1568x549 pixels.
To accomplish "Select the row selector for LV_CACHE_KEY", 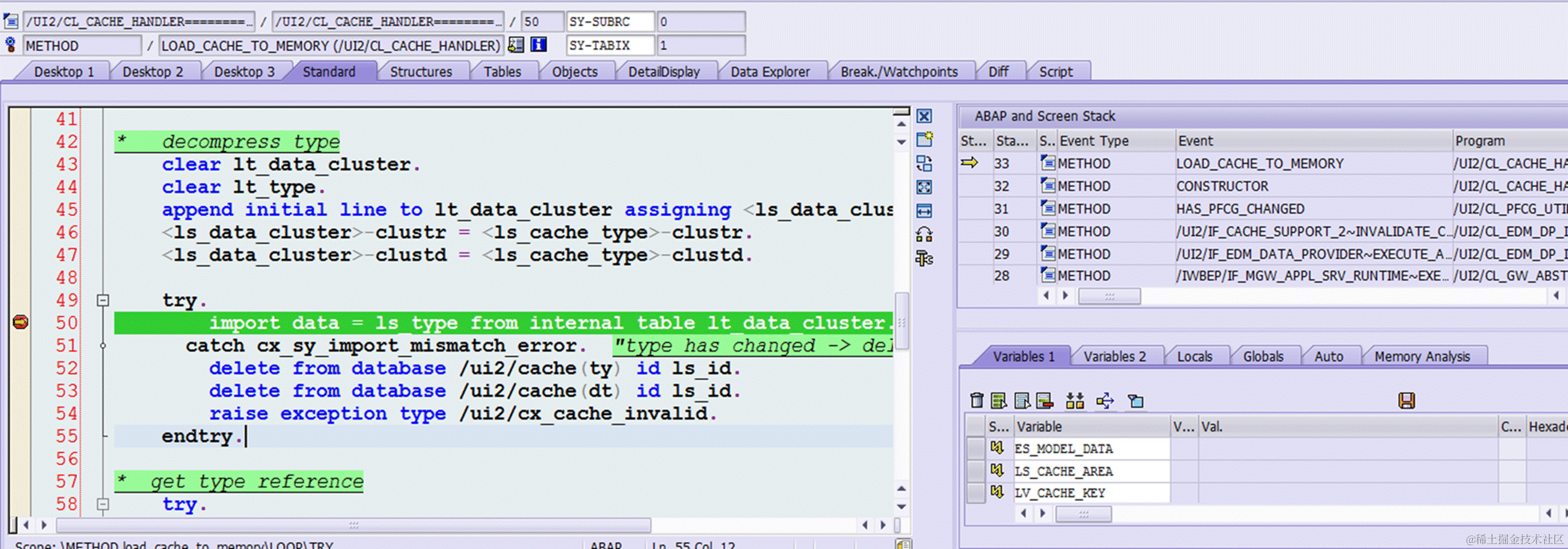I will tap(976, 493).
